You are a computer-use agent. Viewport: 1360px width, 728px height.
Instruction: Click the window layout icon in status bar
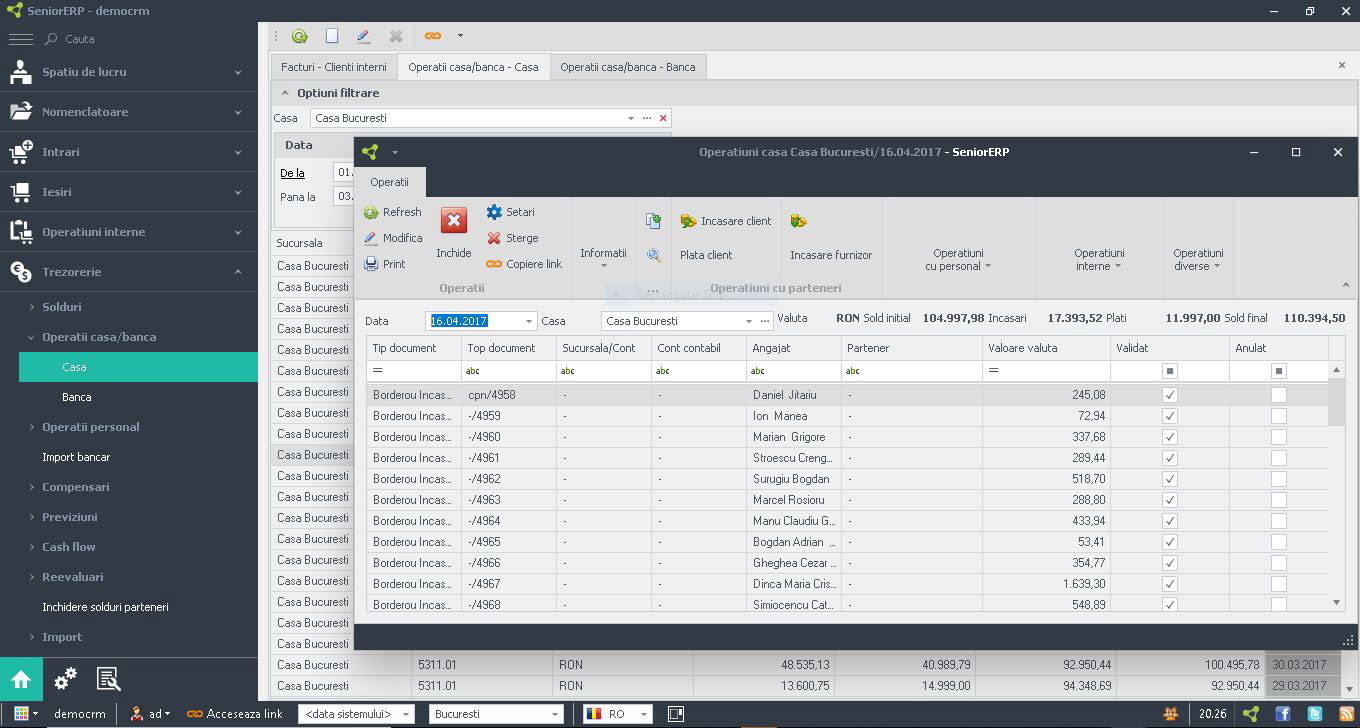point(676,714)
